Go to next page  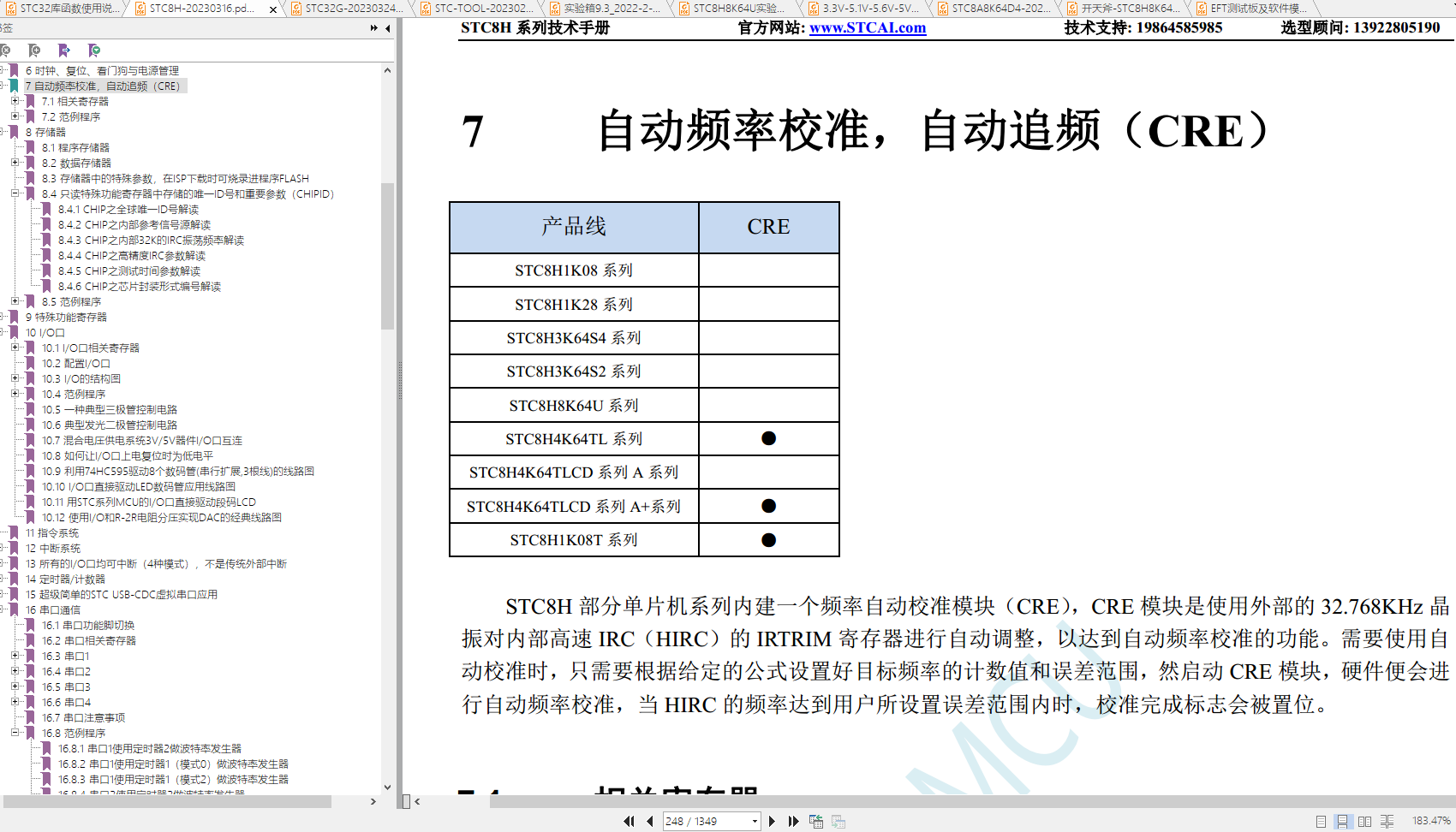[772, 821]
